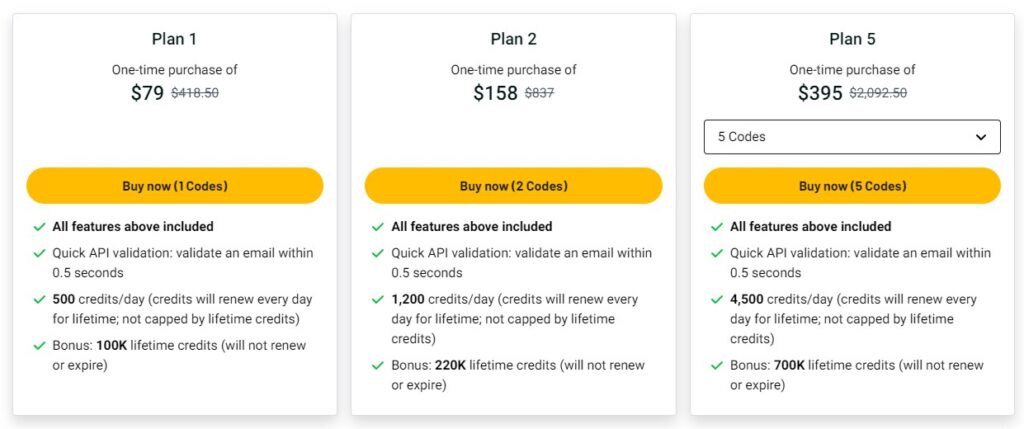Select the checkmark by Bonus 100K lifetime credits
The width and height of the screenshot is (1024, 429).
38,345
